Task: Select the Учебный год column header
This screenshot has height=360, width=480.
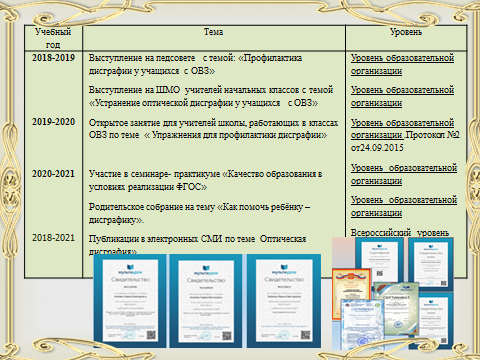Action: (x=53, y=38)
